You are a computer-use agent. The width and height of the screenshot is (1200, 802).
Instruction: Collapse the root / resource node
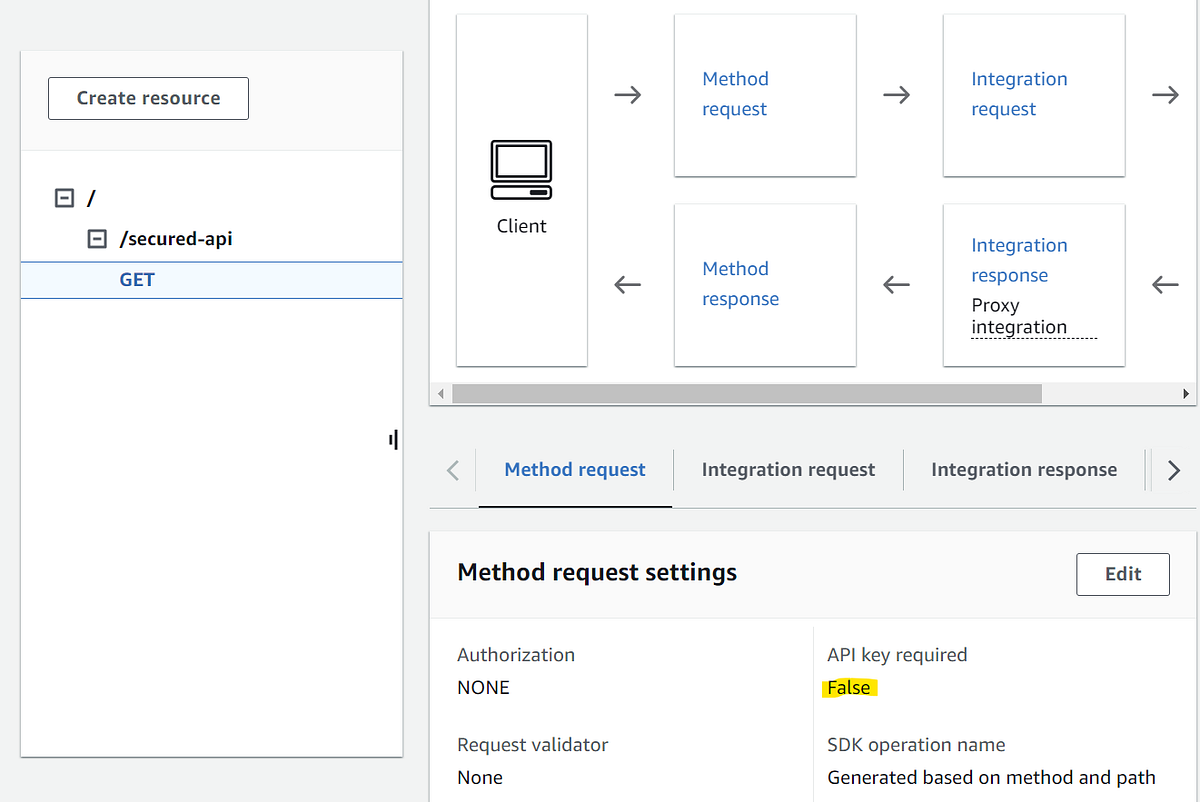click(x=62, y=197)
